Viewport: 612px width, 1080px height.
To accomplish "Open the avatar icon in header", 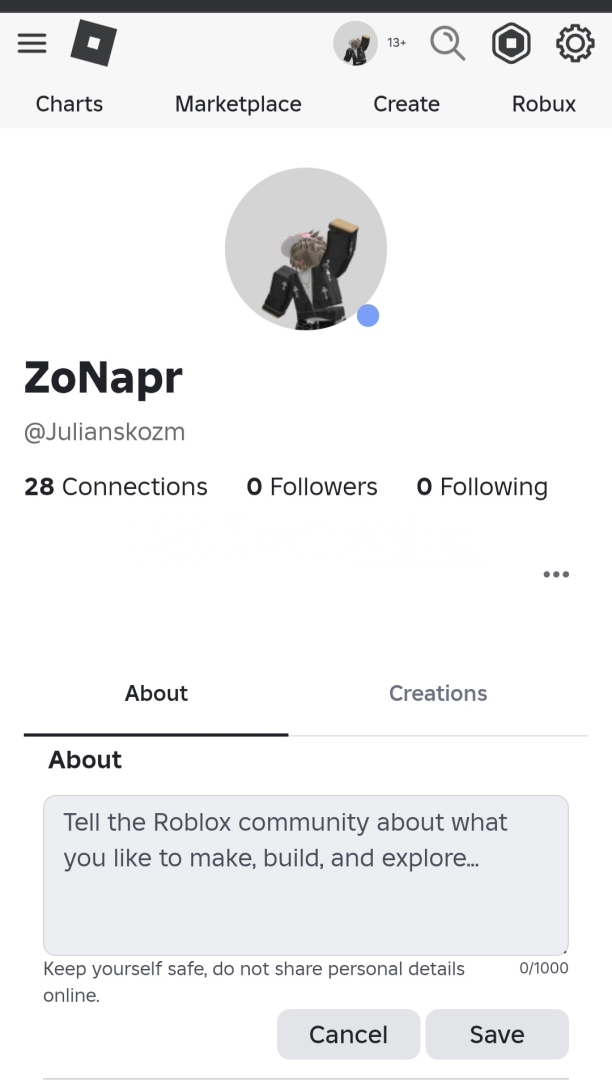I will [x=356, y=44].
